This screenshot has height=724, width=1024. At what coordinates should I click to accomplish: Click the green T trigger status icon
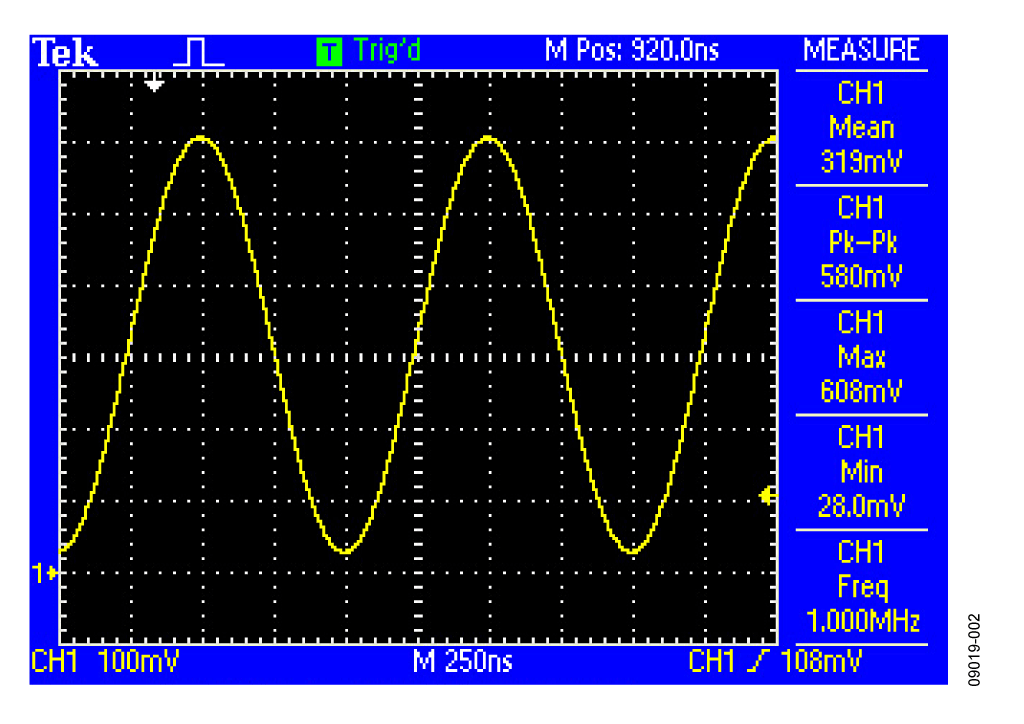pyautogui.click(x=328, y=51)
